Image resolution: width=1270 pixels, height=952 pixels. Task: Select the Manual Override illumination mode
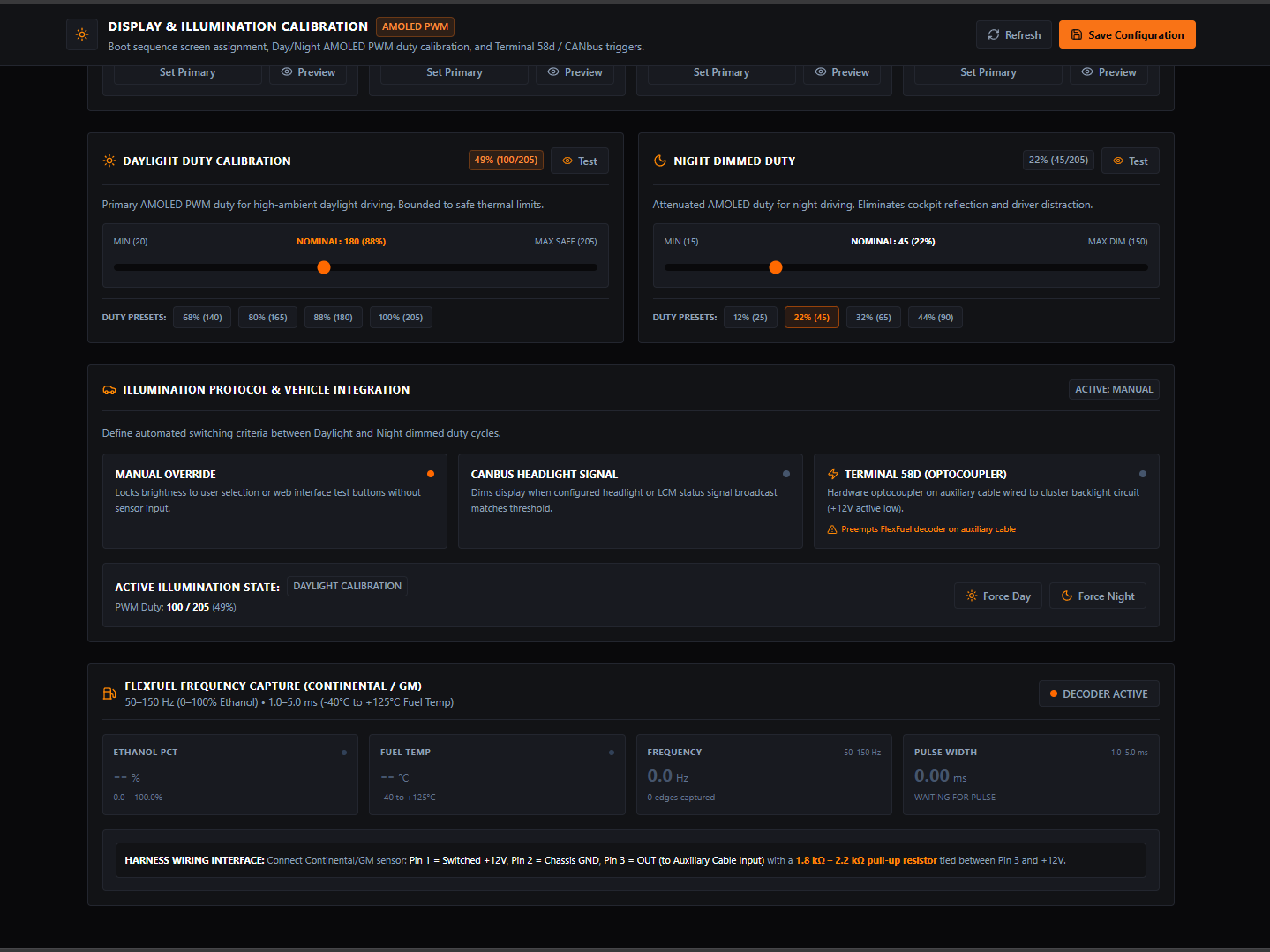coord(274,501)
